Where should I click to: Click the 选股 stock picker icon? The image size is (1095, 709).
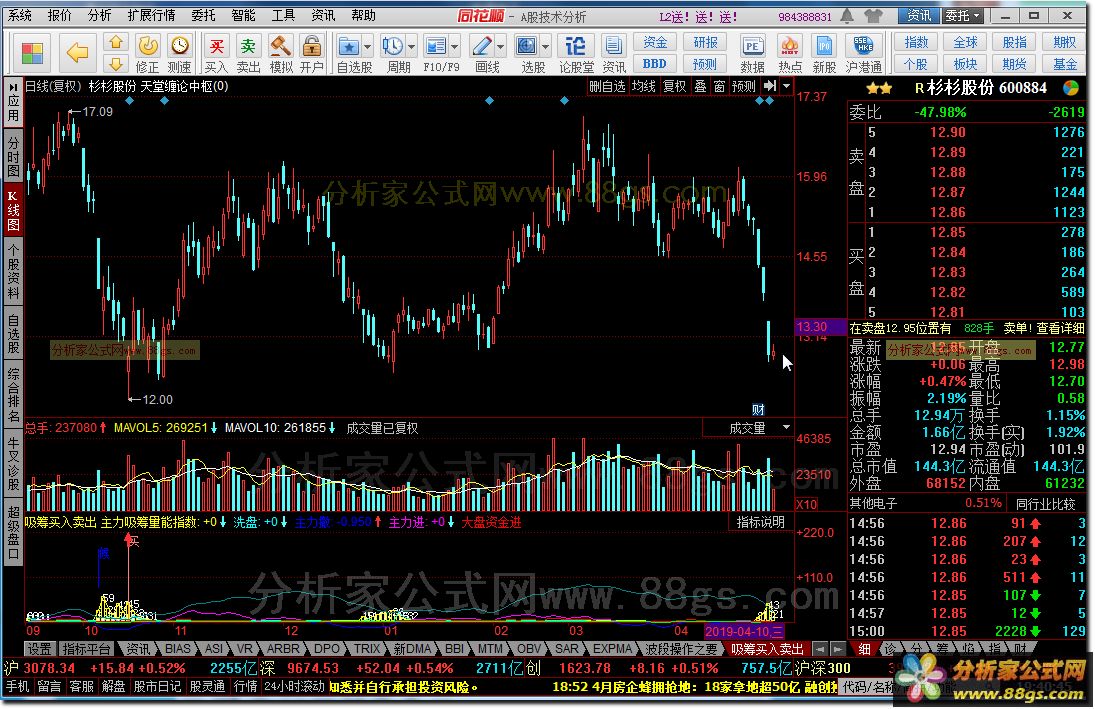[526, 46]
